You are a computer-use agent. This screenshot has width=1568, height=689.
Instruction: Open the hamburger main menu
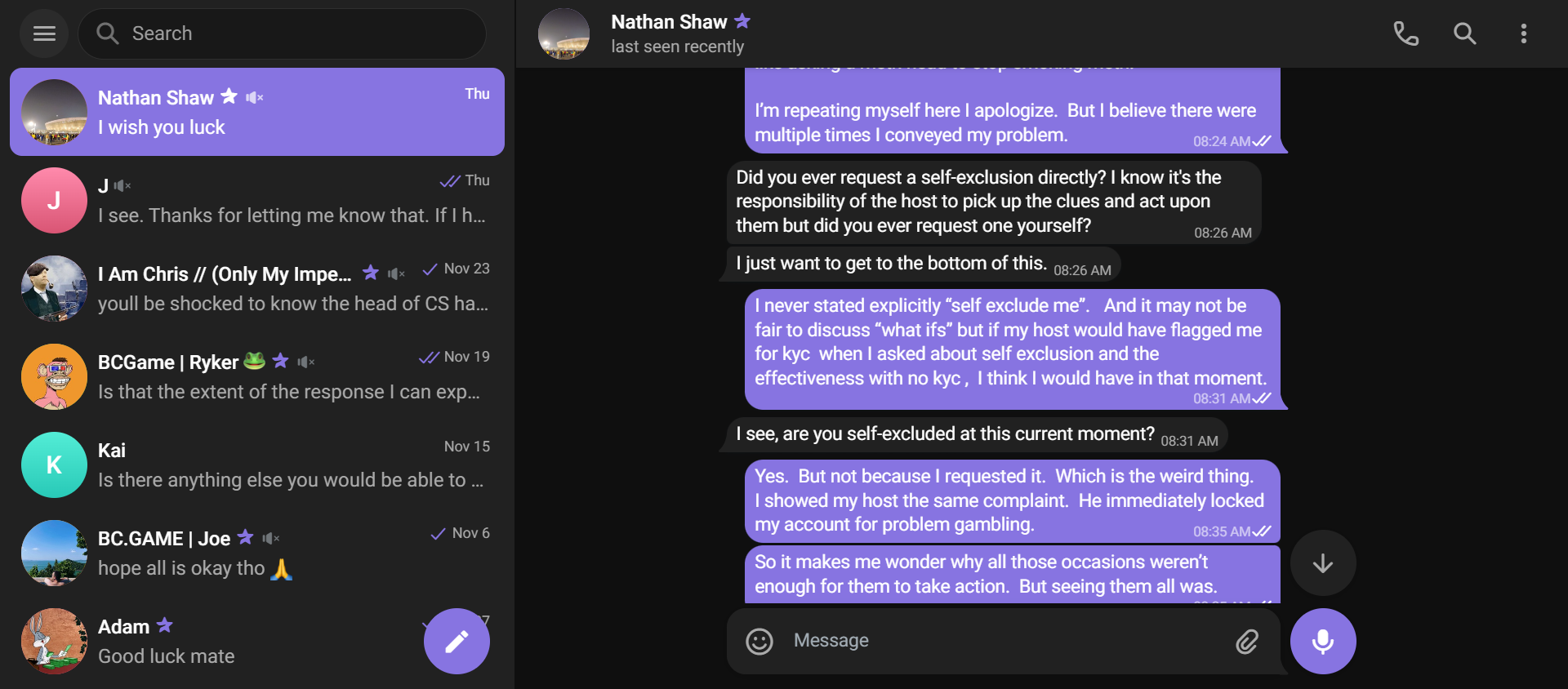44,33
